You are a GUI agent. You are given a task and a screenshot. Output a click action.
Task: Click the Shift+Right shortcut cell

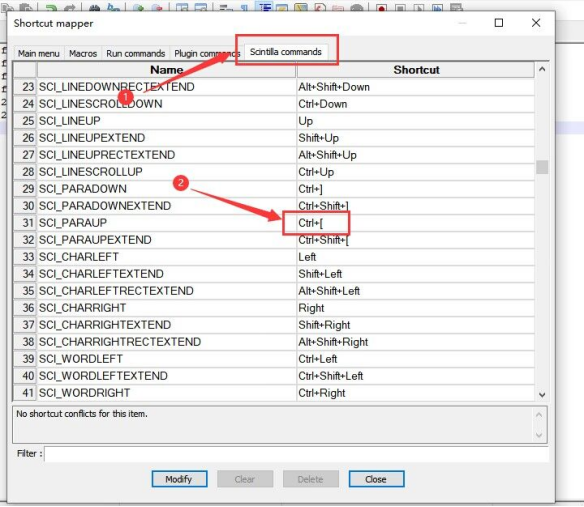tap(416, 325)
